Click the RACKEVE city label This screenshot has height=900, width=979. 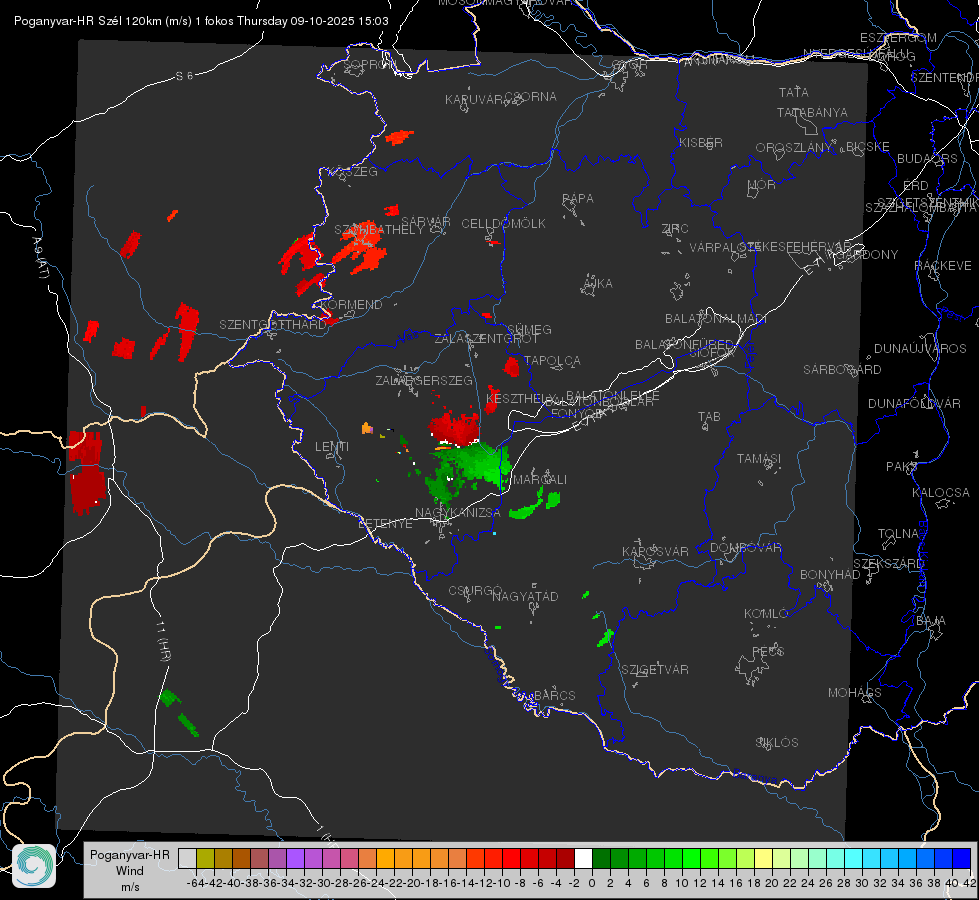tap(942, 266)
